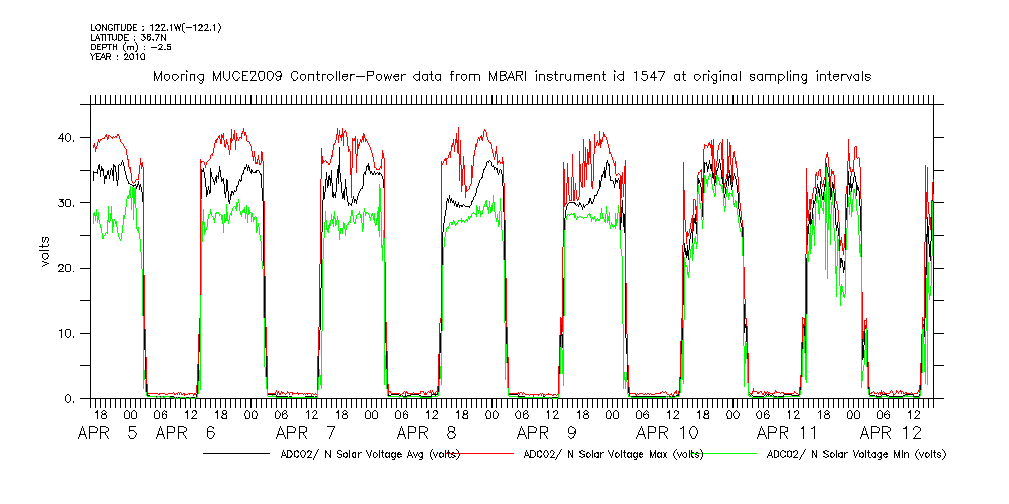Click the chart title about Mooring MUCE2009
Screen dimensions: 1009x504
click(510, 76)
